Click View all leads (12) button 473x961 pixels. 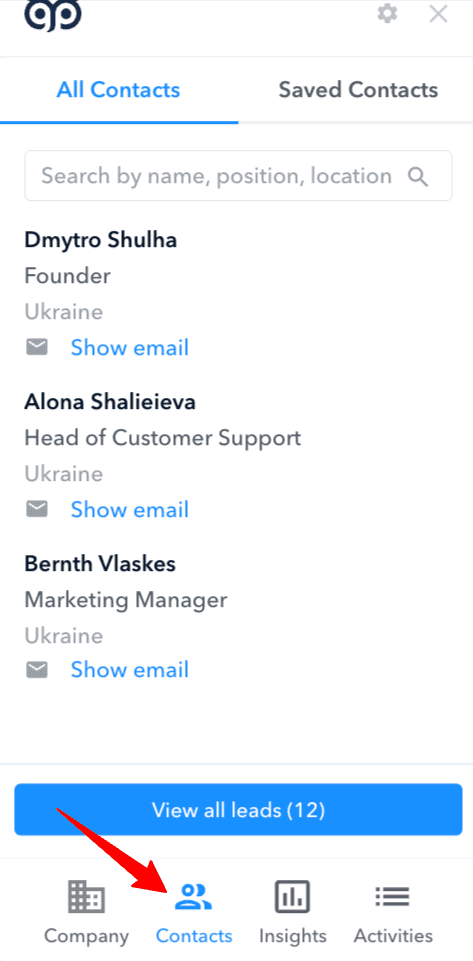(x=238, y=810)
